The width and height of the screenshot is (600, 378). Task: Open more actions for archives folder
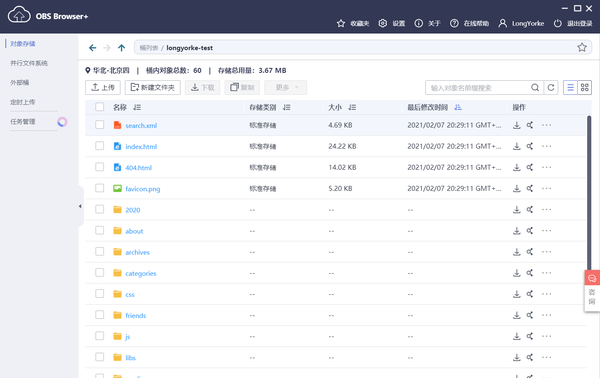tap(546, 252)
